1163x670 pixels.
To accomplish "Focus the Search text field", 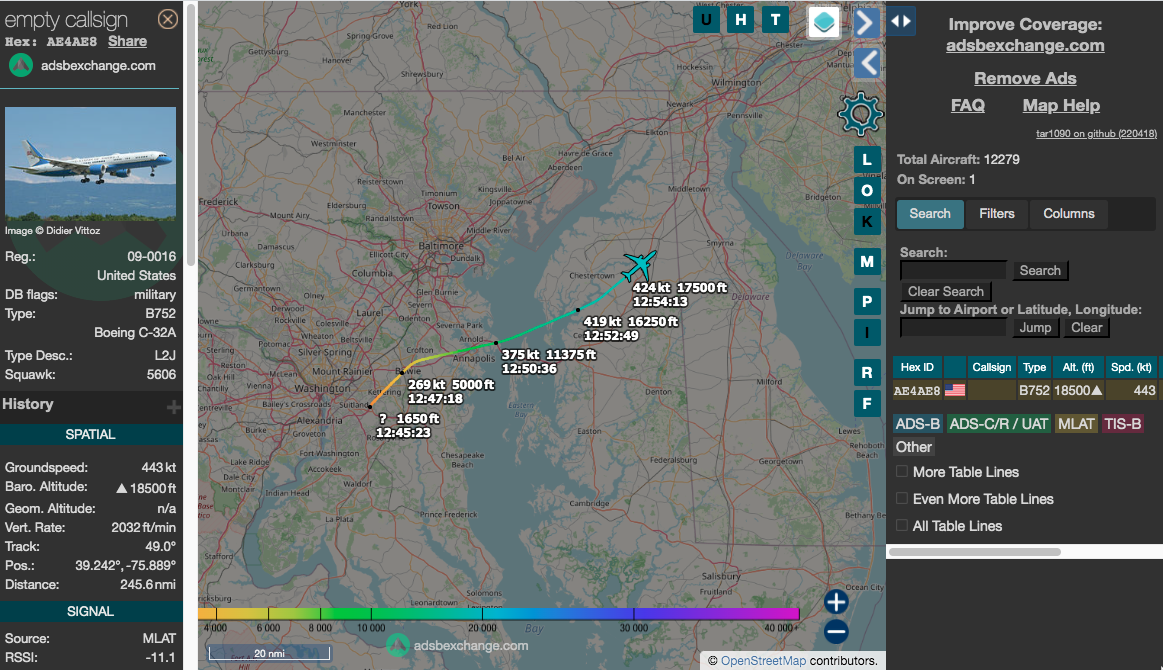I will (x=953, y=271).
